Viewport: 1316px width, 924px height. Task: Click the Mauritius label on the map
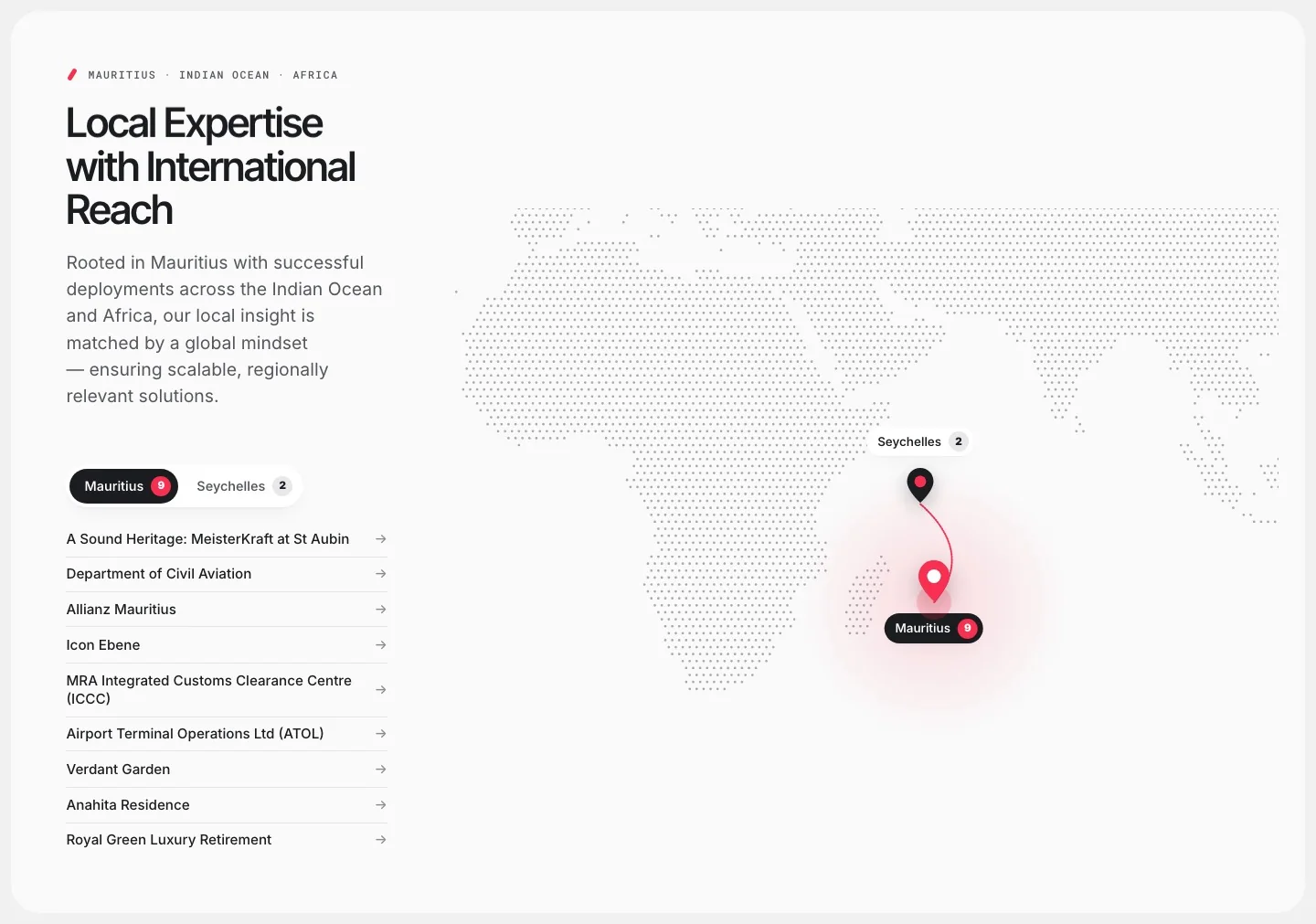pyautogui.click(x=934, y=629)
